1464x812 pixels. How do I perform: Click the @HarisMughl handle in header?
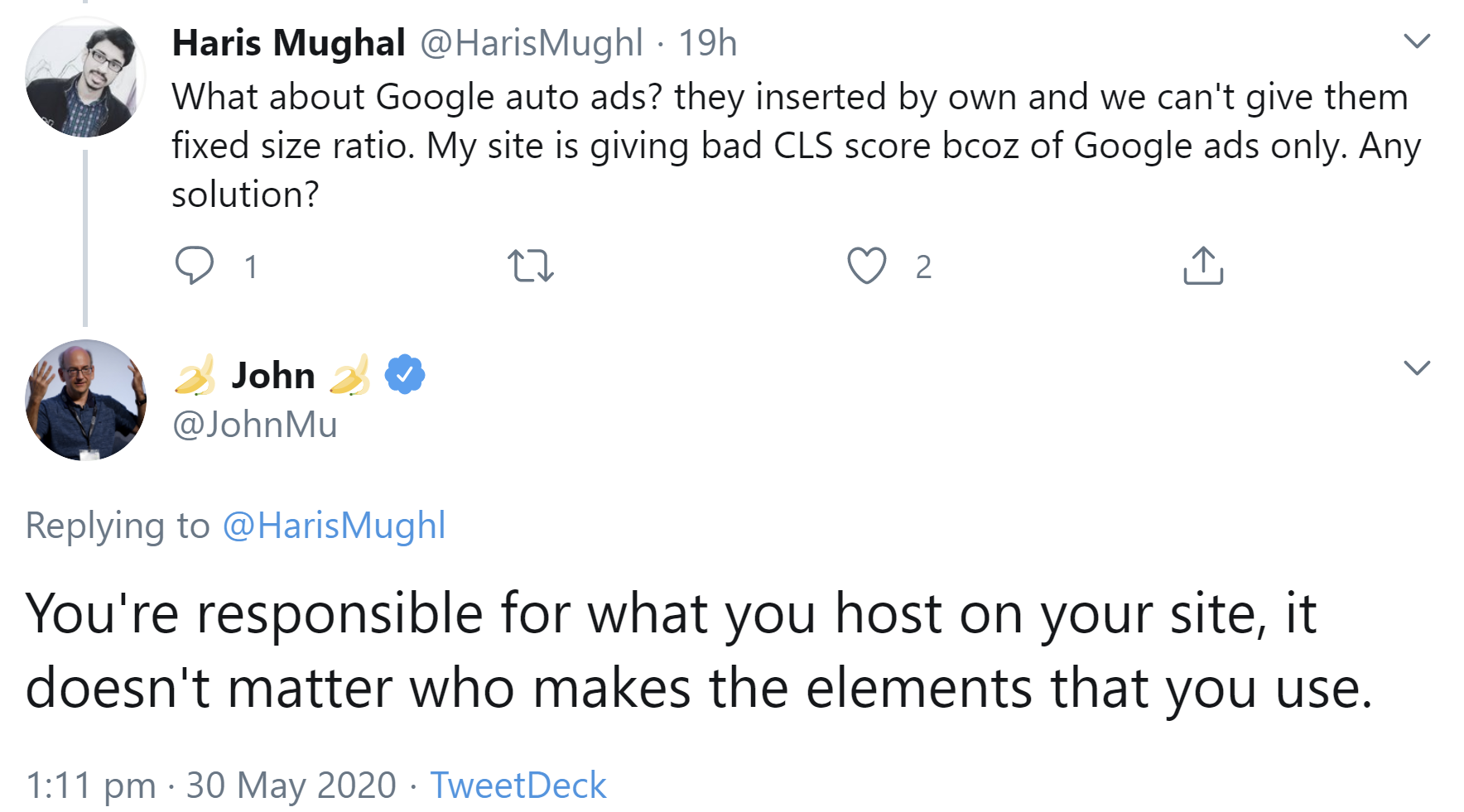pyautogui.click(x=532, y=43)
